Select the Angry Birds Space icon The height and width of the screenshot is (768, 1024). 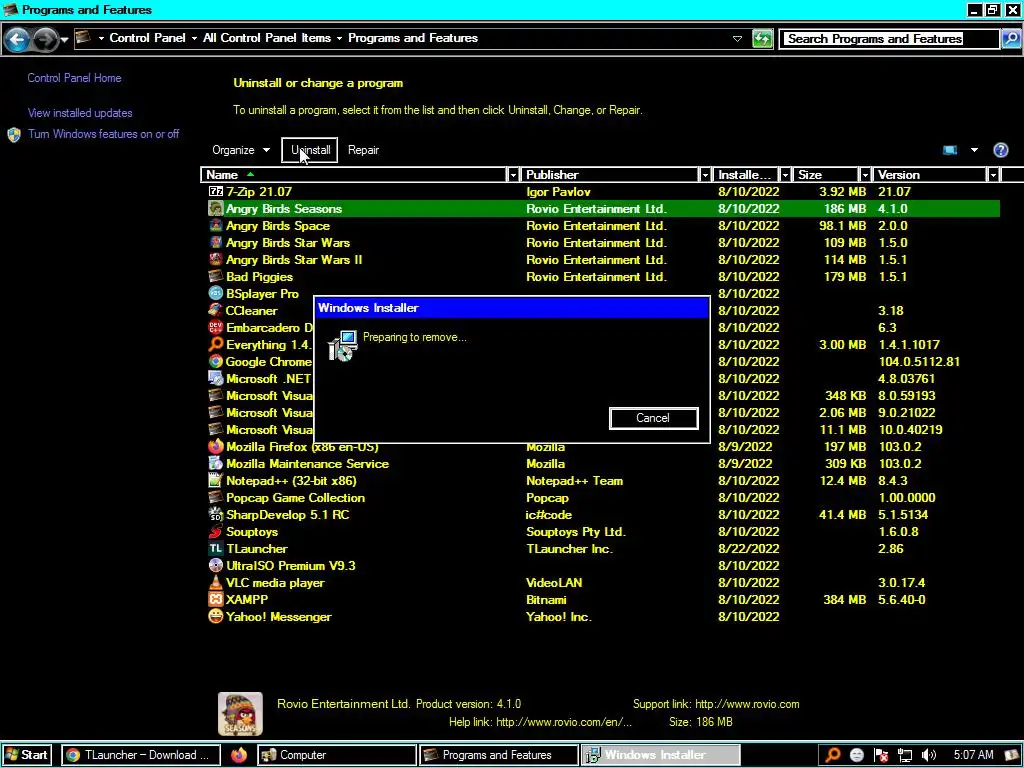(216, 225)
